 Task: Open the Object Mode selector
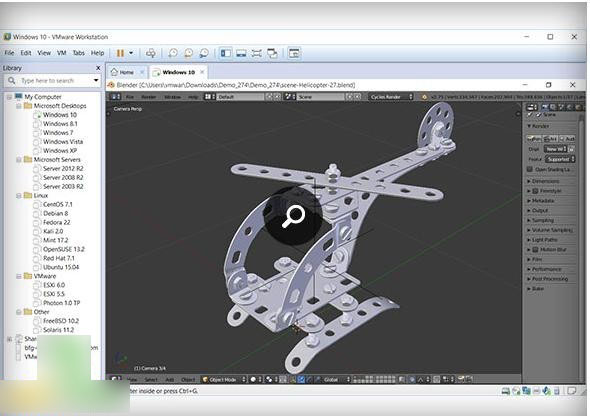pos(224,379)
